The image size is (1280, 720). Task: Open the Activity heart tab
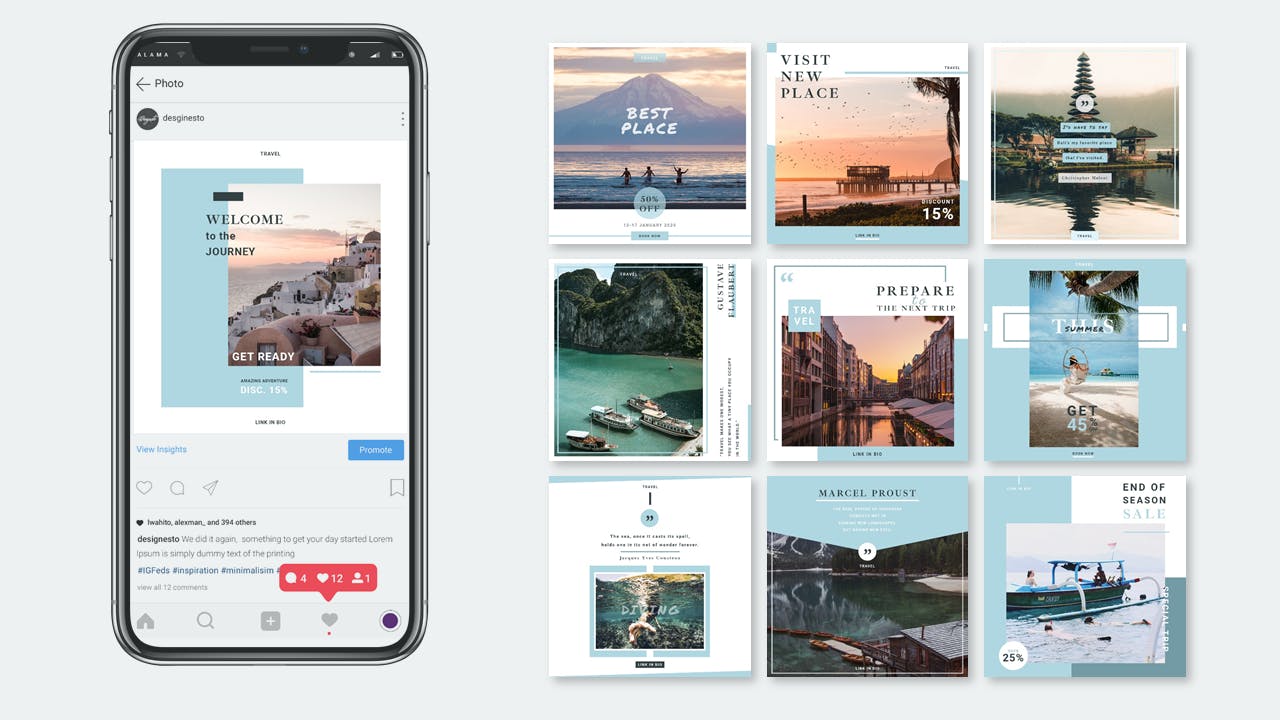(x=329, y=620)
